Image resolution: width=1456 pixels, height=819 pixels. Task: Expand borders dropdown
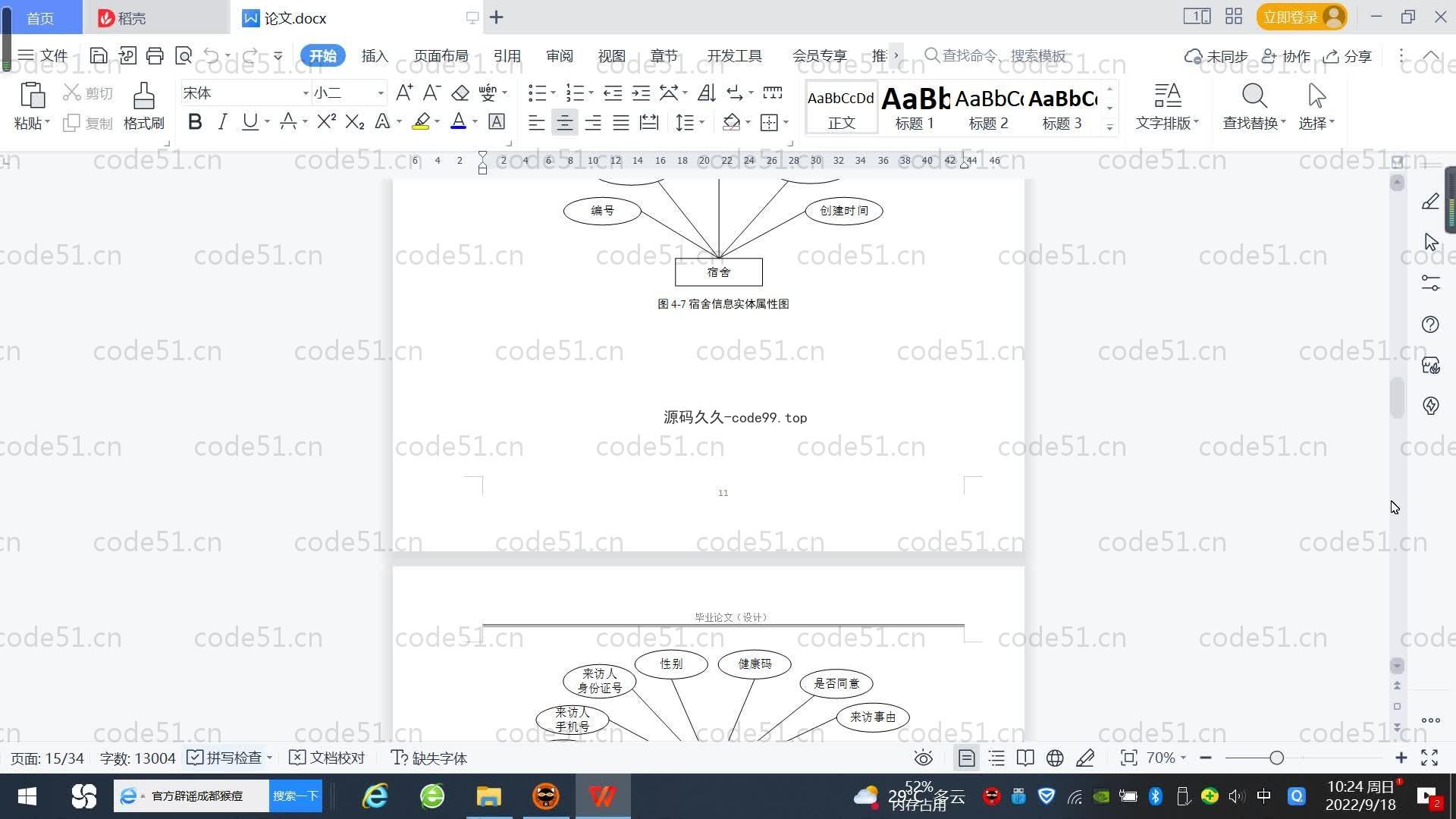click(x=786, y=122)
